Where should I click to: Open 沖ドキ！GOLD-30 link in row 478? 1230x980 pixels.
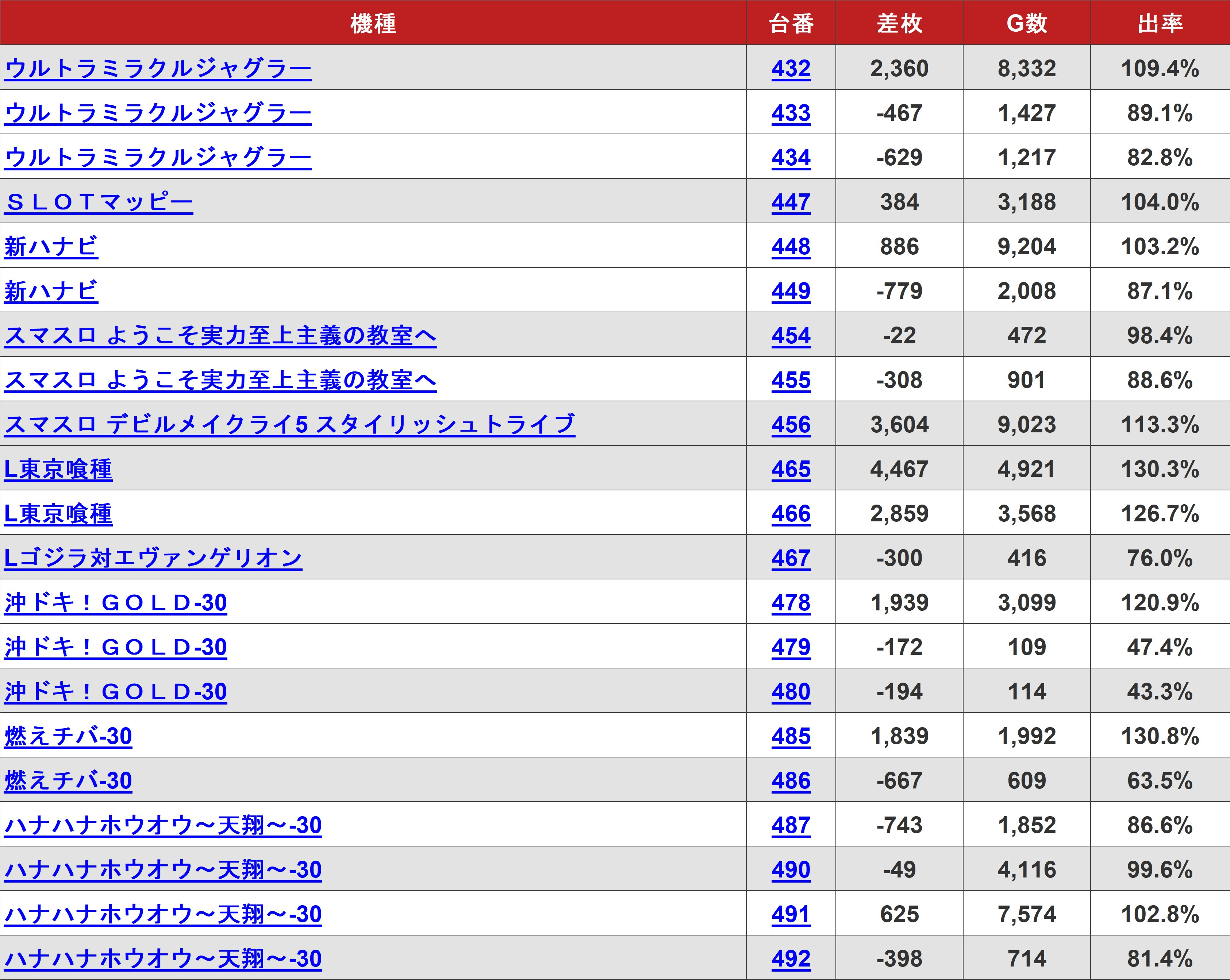(116, 602)
